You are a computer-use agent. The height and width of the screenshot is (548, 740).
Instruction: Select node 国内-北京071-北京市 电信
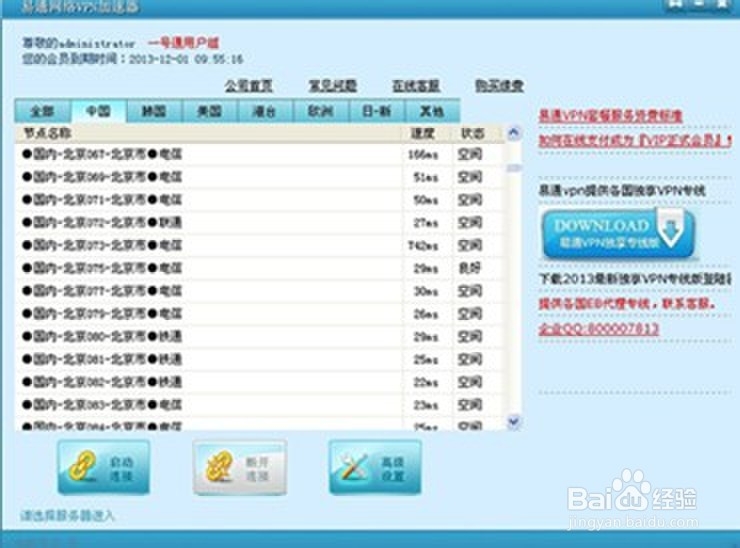click(x=261, y=200)
